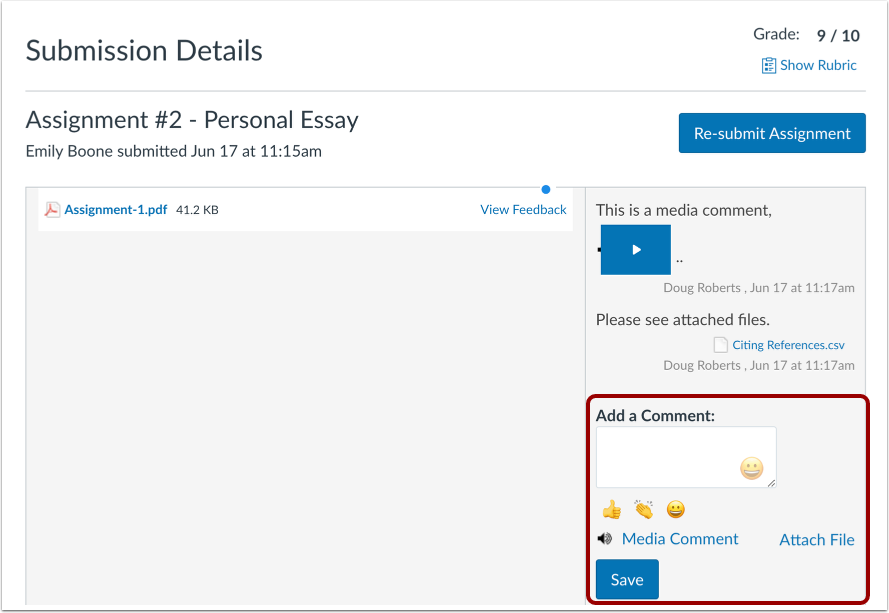The image size is (889, 613).
Task: Insert the grinning face emoji below the comment box
Action: [675, 509]
